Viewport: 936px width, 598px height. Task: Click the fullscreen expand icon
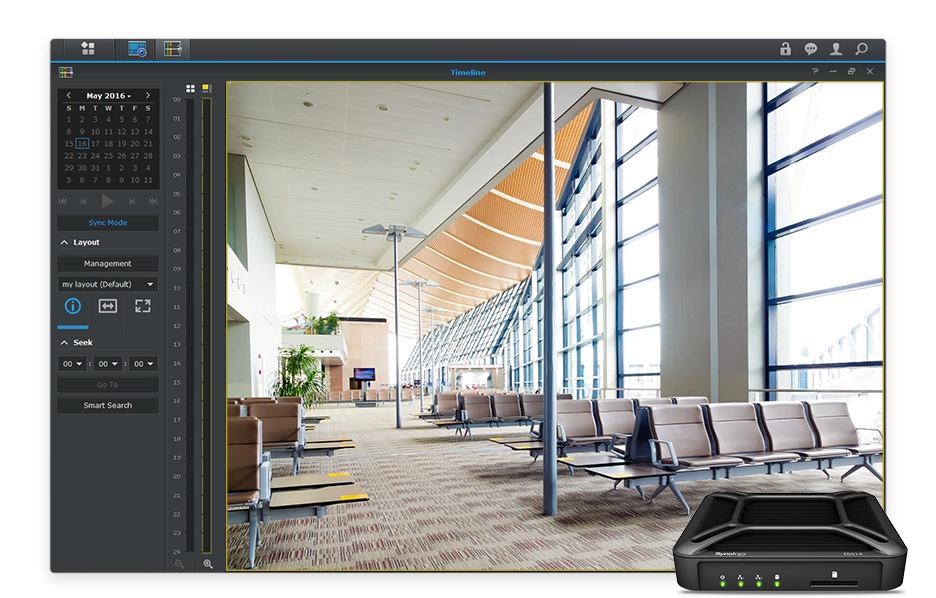tap(143, 306)
